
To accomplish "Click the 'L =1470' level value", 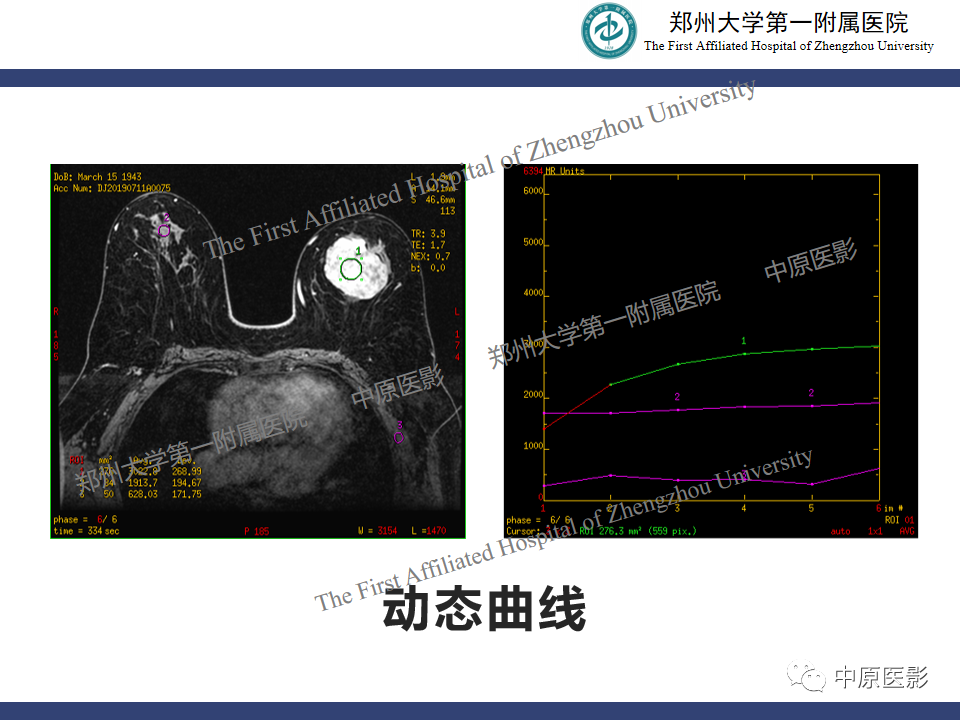I will (429, 530).
